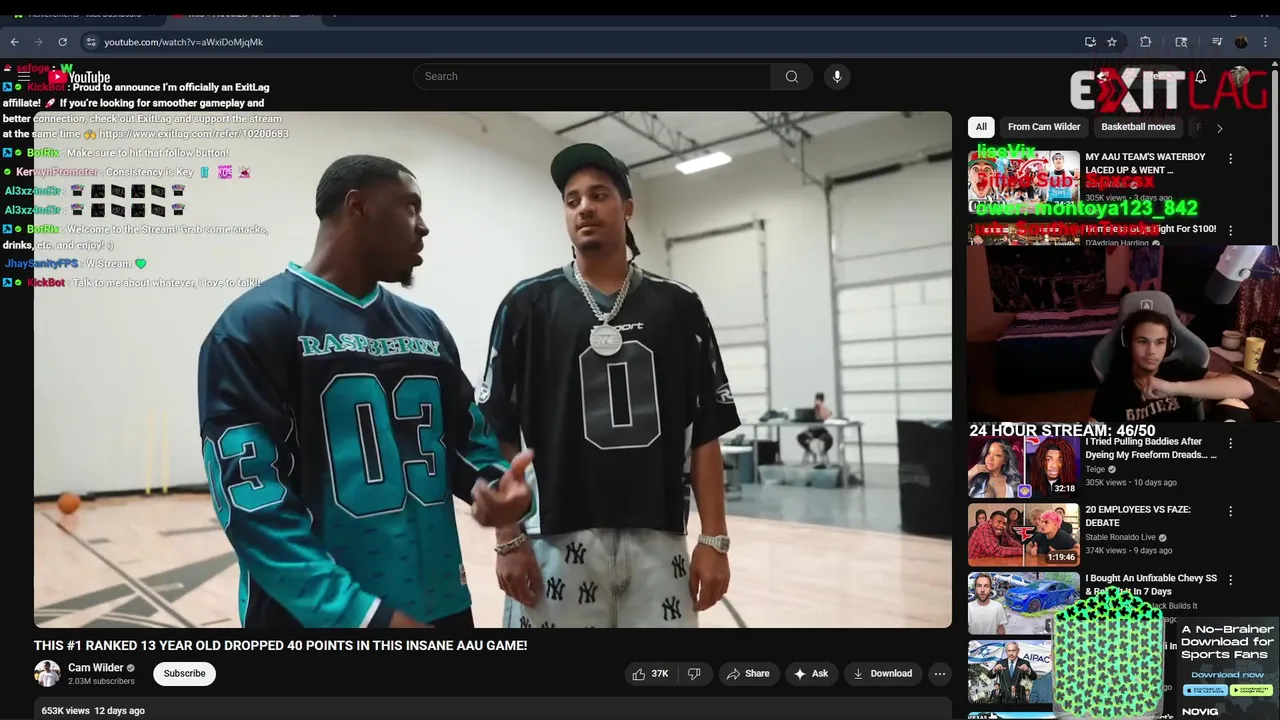
Task: Open the Chrome three-dot menu
Action: pos(1265,42)
